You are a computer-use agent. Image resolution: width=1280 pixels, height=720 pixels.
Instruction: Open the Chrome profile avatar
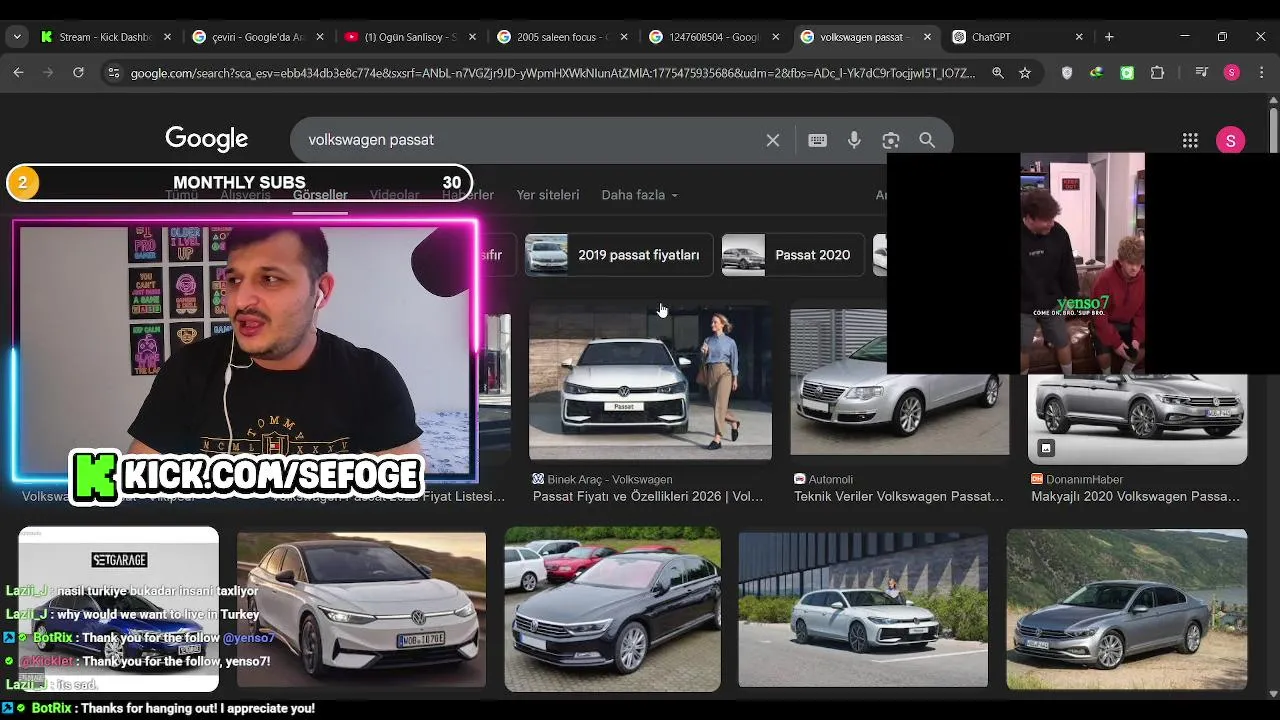tap(1232, 73)
